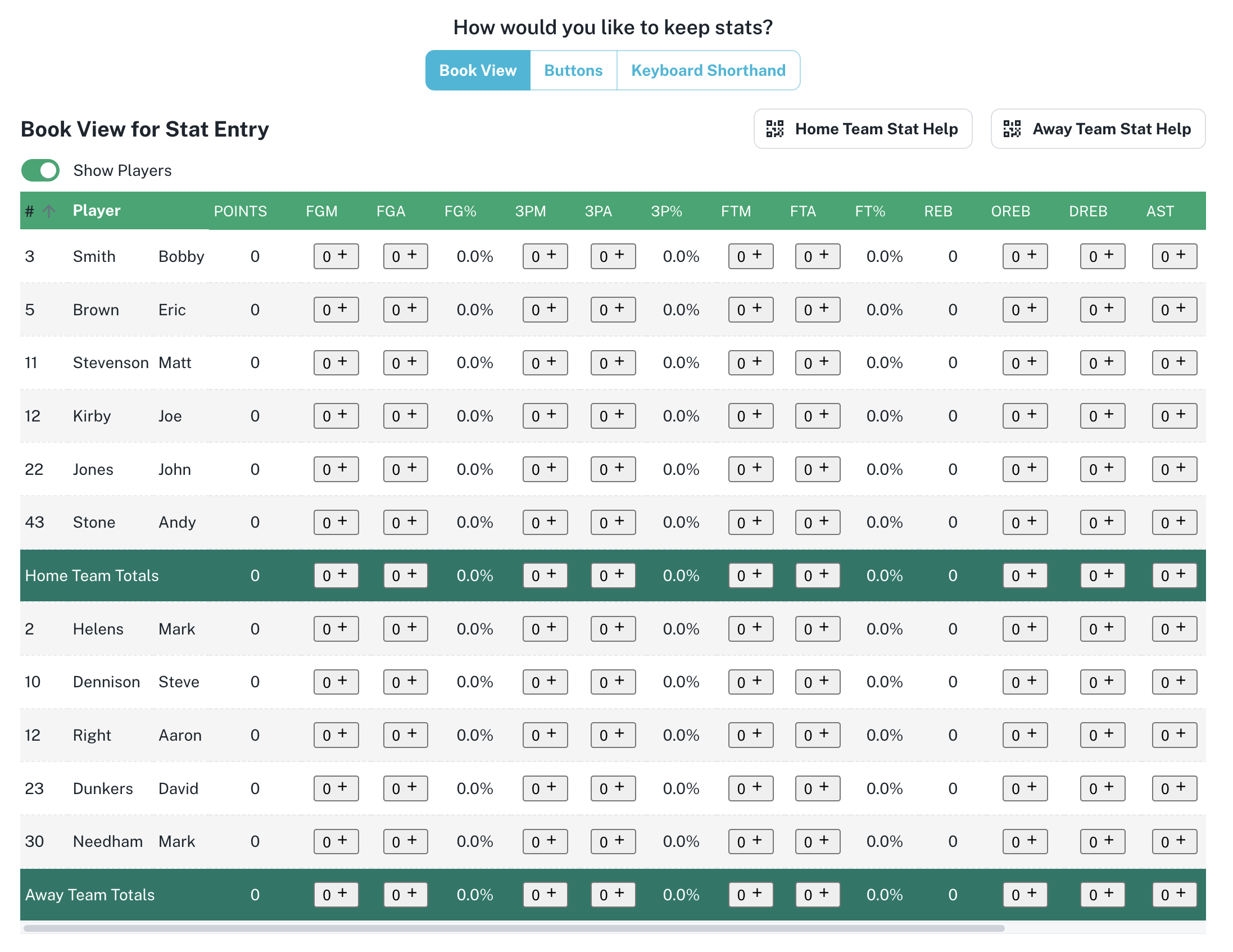Add an AST for Aaron Right

(1175, 735)
